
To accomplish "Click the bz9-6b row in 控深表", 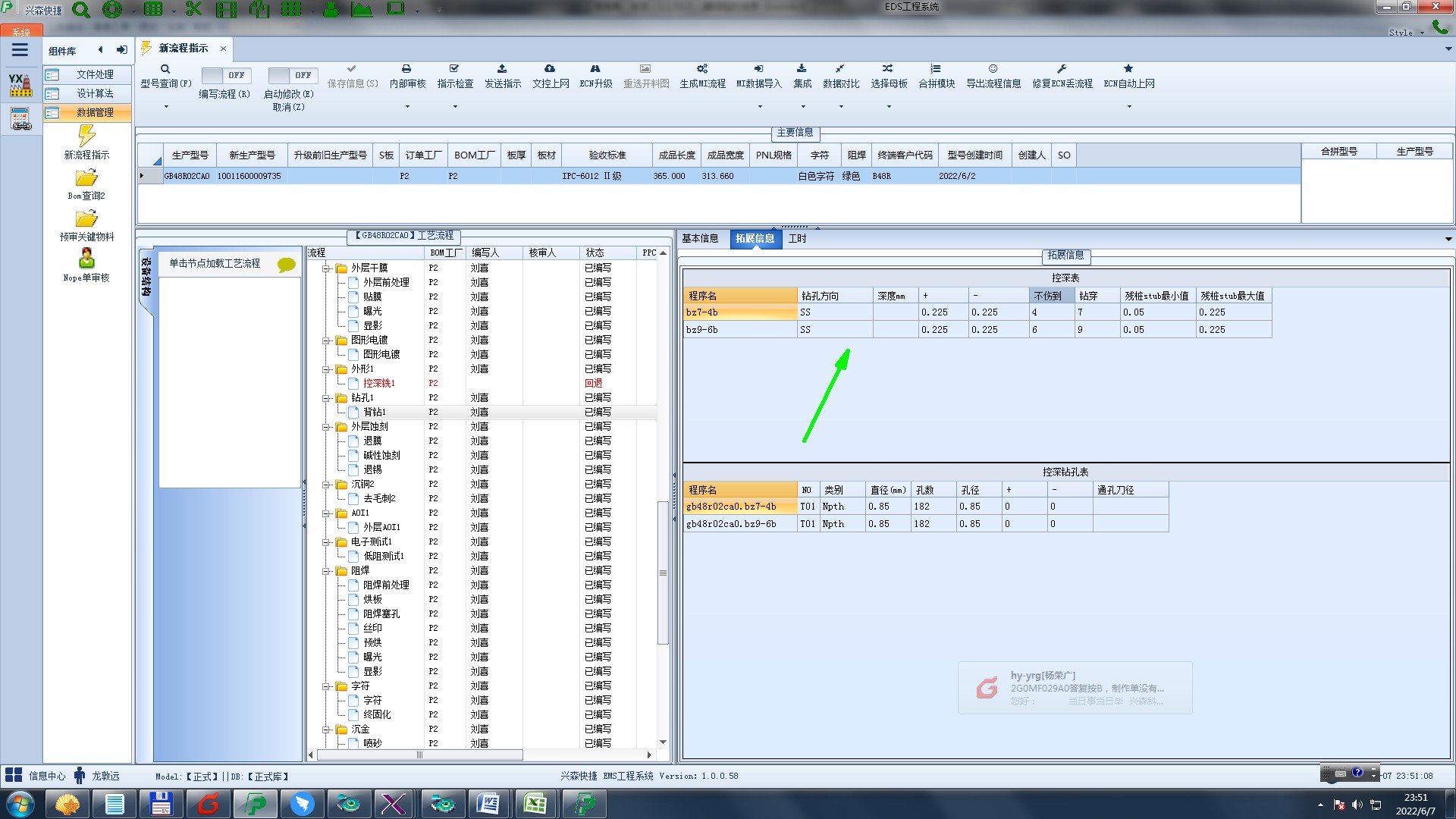I will pos(977,330).
